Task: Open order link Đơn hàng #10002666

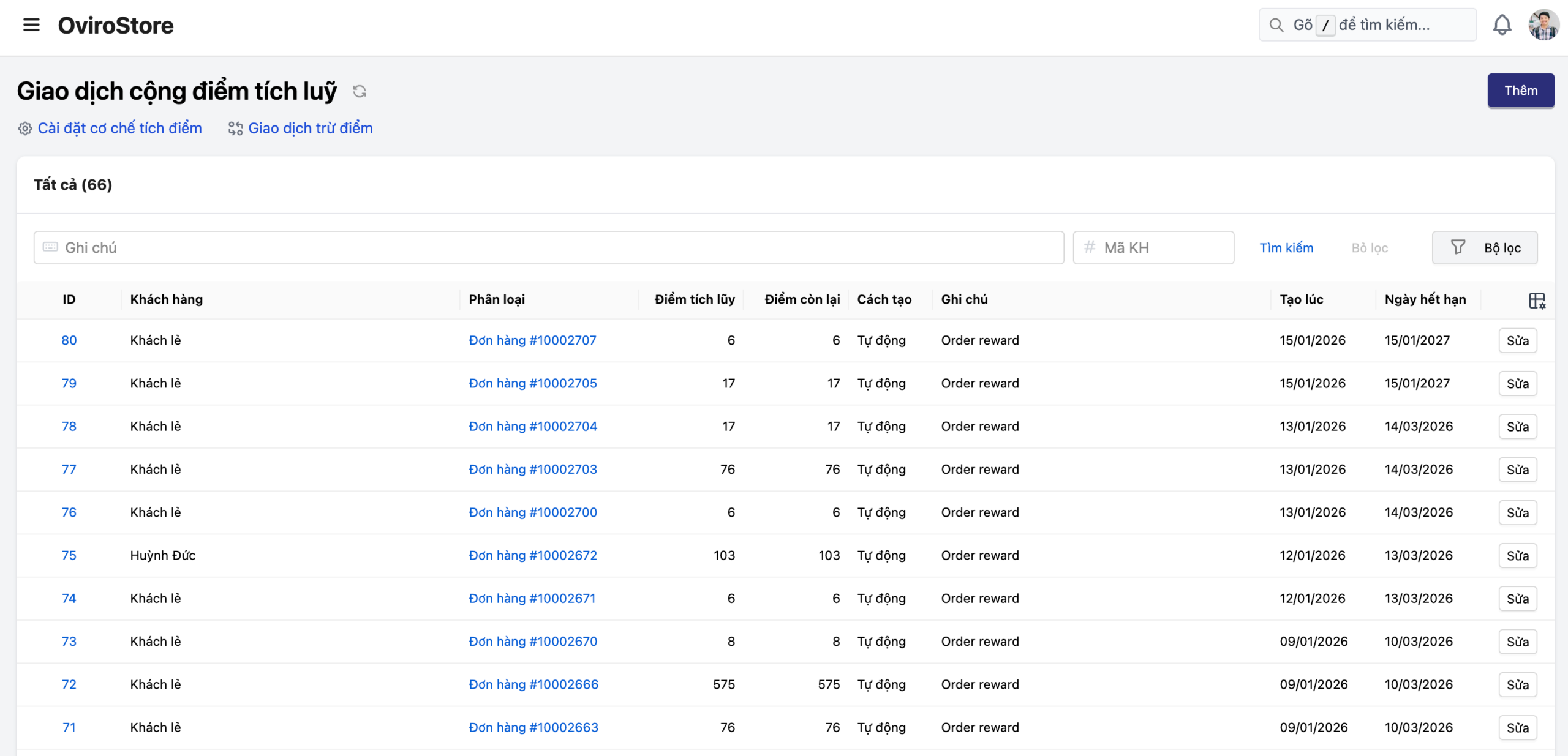Action: click(x=533, y=684)
